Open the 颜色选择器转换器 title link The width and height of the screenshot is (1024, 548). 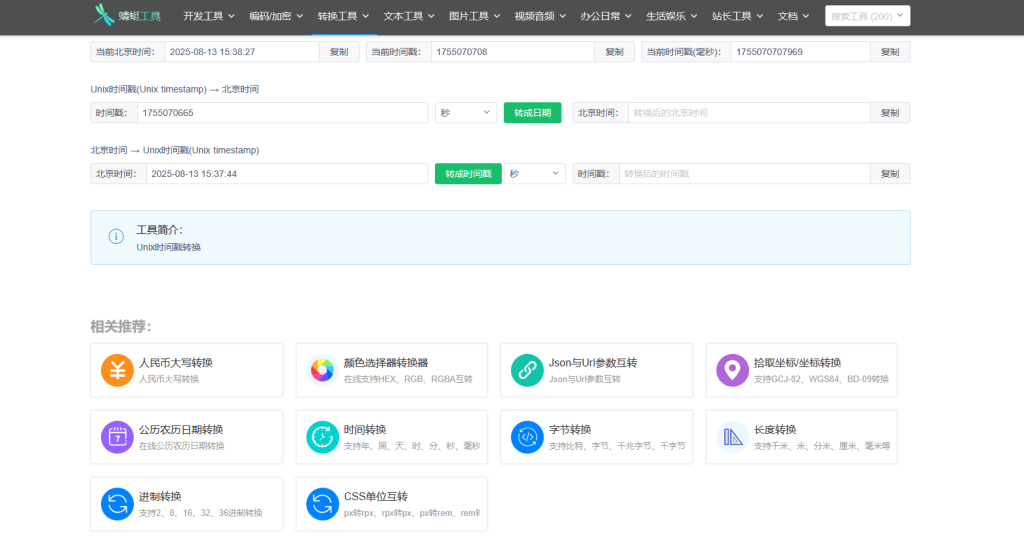click(386, 363)
